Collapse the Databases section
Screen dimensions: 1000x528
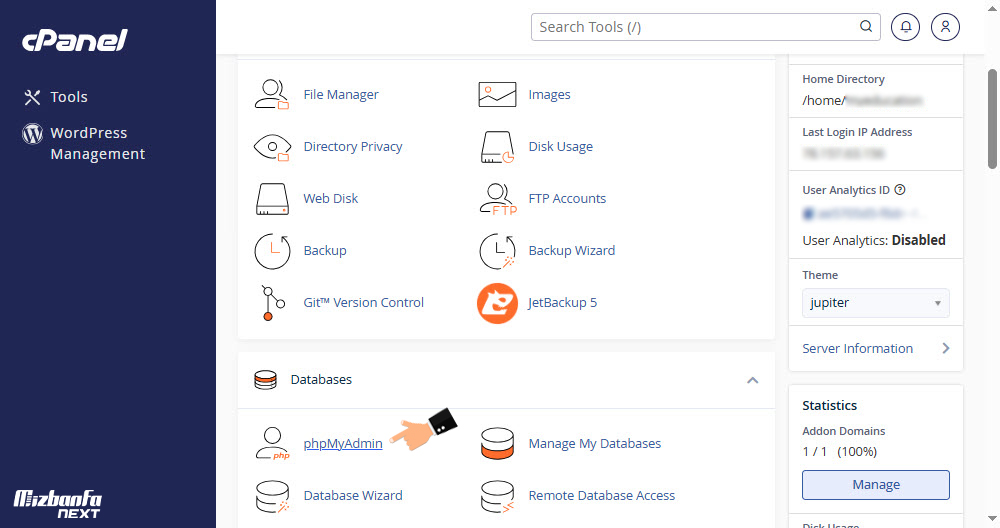(x=752, y=380)
